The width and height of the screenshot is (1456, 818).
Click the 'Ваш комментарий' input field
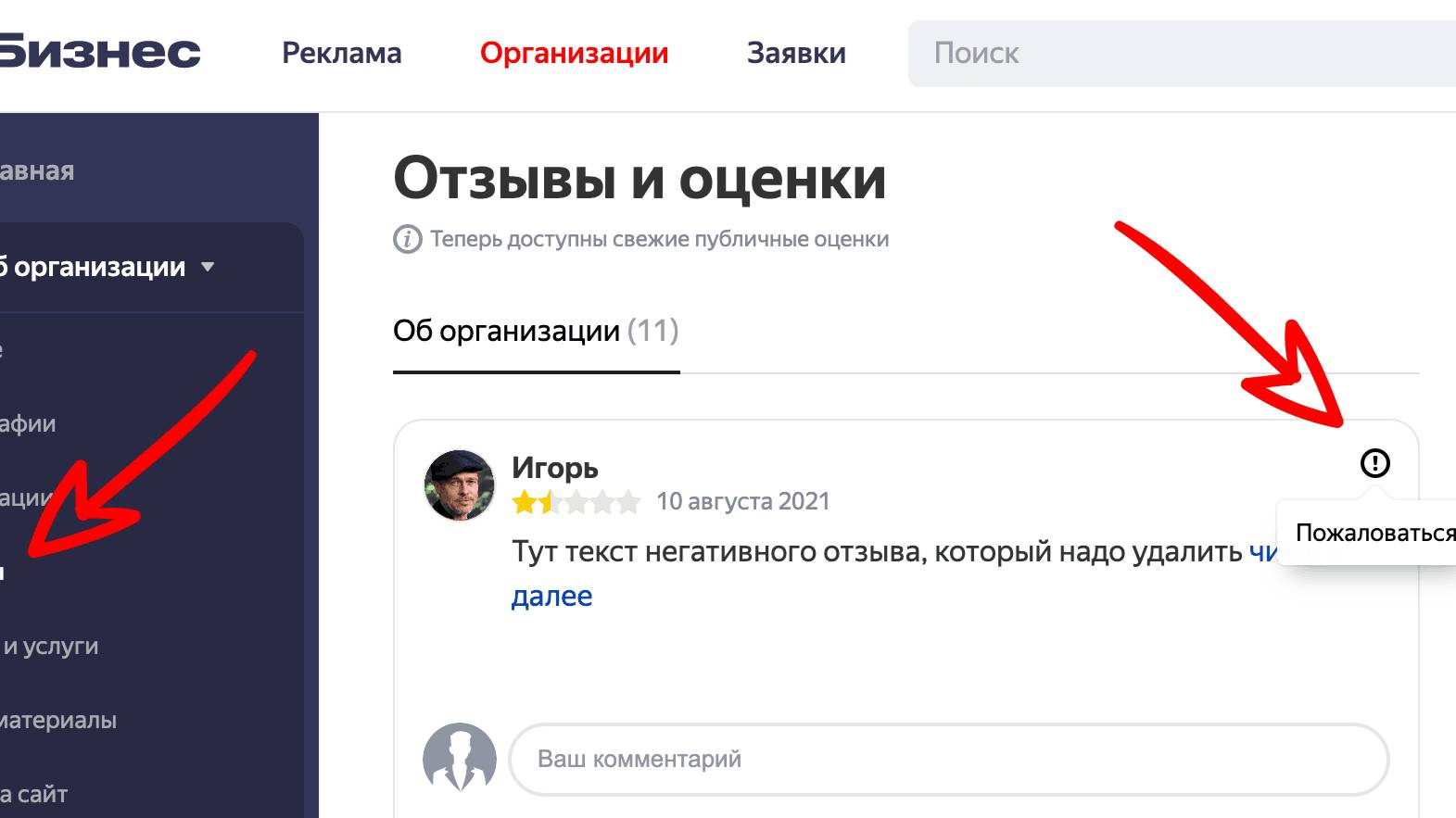click(949, 759)
